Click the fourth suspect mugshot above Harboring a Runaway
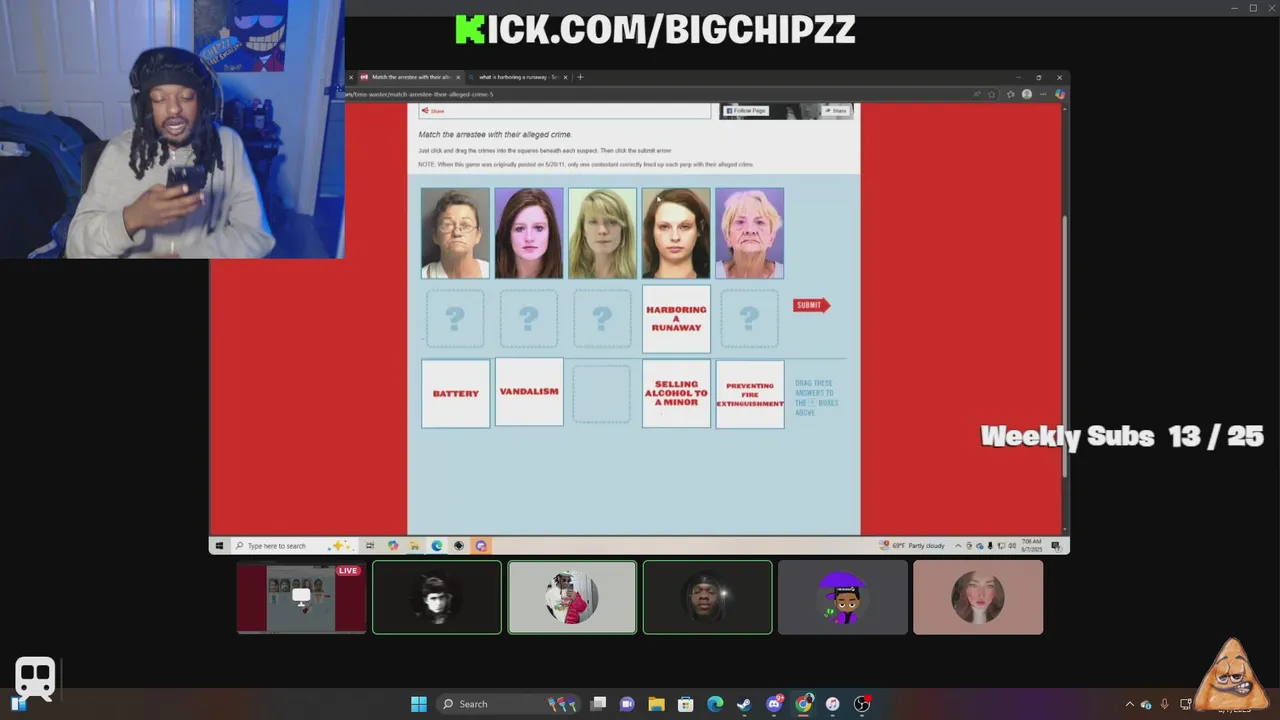The height and width of the screenshot is (720, 1280). pyautogui.click(x=676, y=233)
